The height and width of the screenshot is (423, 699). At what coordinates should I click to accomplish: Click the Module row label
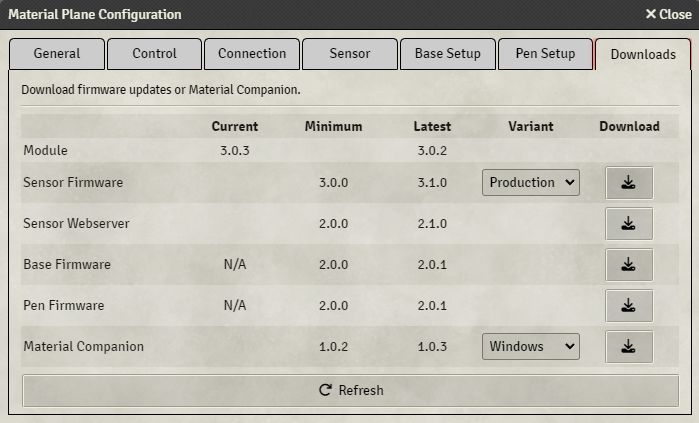click(x=45, y=151)
